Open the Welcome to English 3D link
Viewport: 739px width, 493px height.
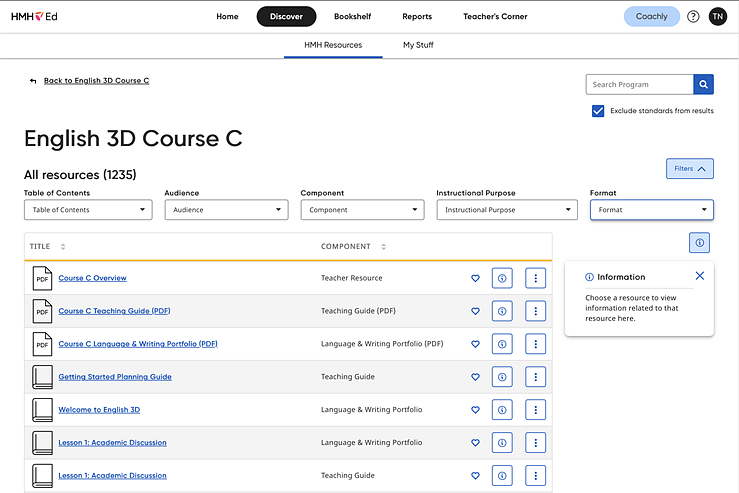99,410
